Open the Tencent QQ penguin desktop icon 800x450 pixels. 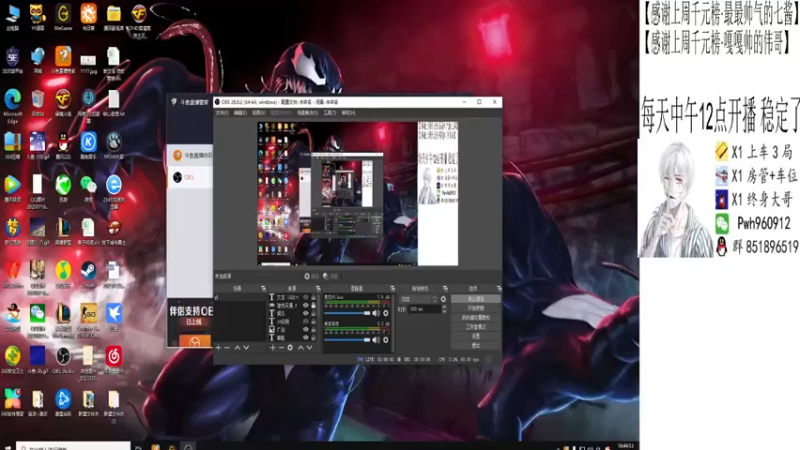[x=63, y=145]
